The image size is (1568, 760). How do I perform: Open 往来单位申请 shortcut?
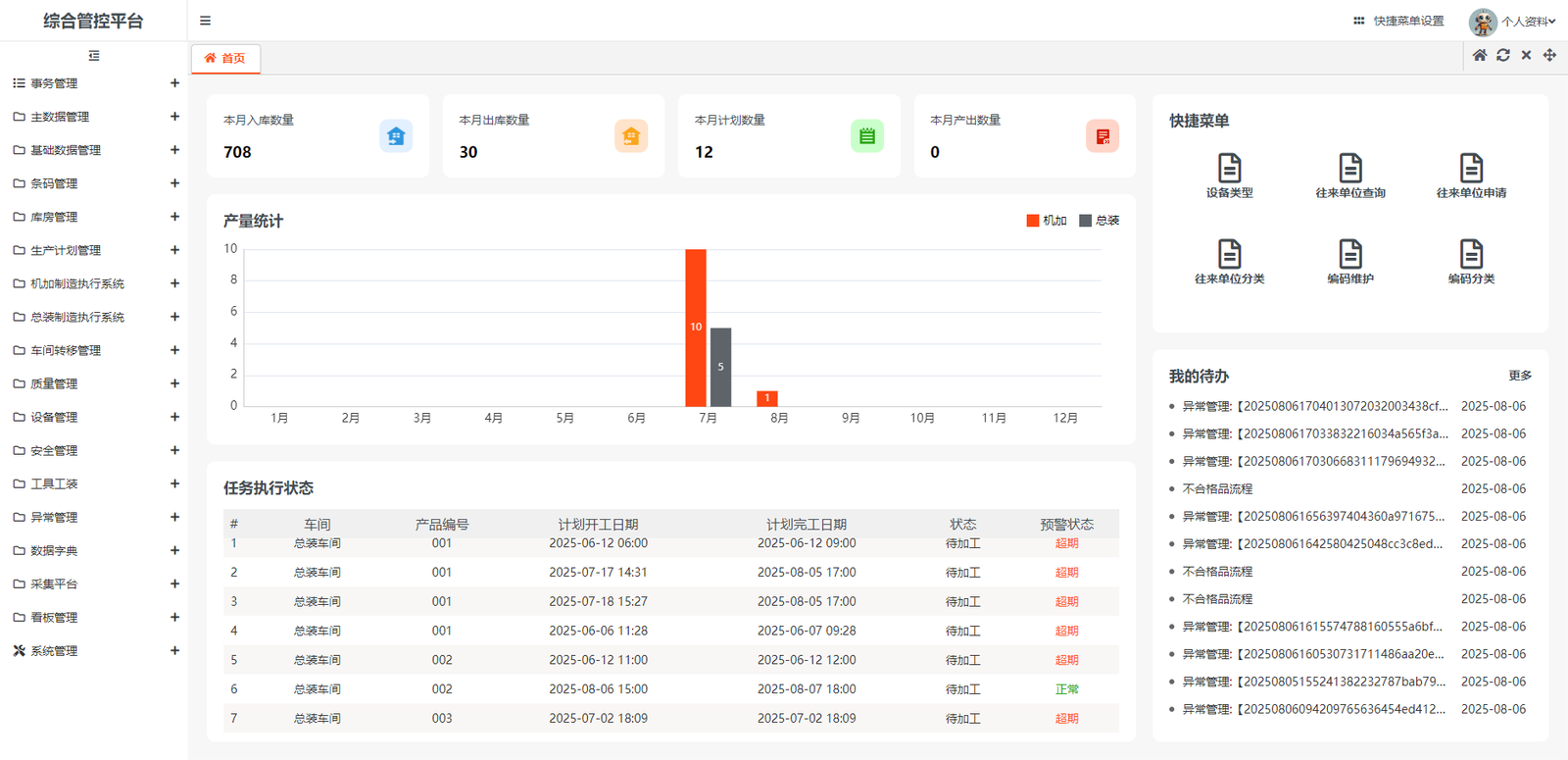pyautogui.click(x=1471, y=177)
